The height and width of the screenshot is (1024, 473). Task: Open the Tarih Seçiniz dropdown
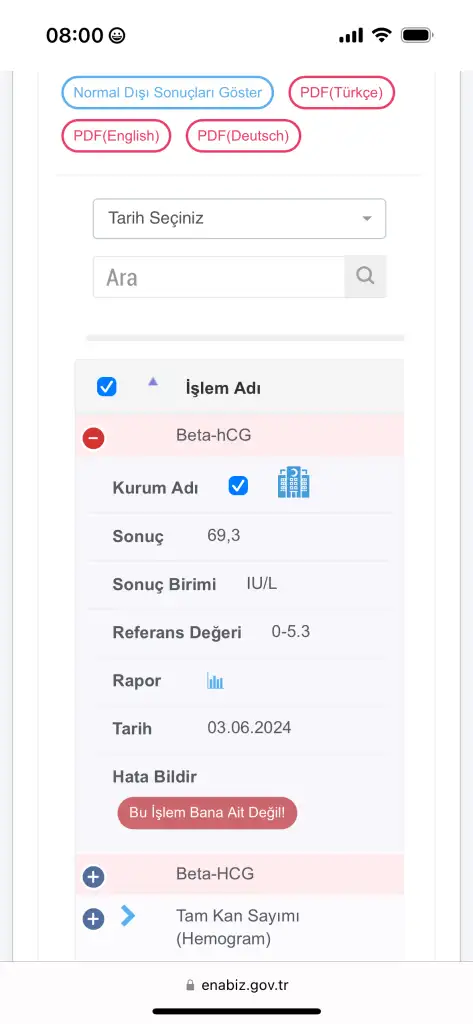coord(239,218)
